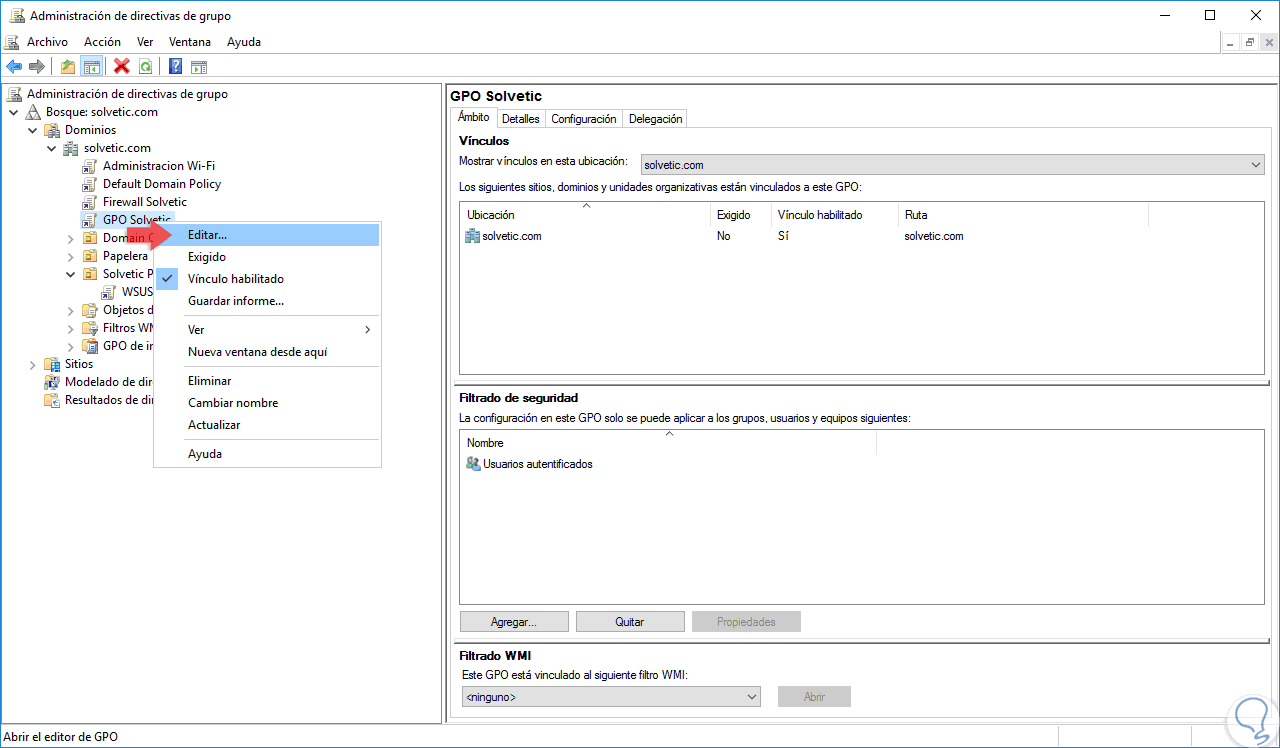The height and width of the screenshot is (748, 1280).
Task: Switch to the Detalles tab
Action: [521, 119]
